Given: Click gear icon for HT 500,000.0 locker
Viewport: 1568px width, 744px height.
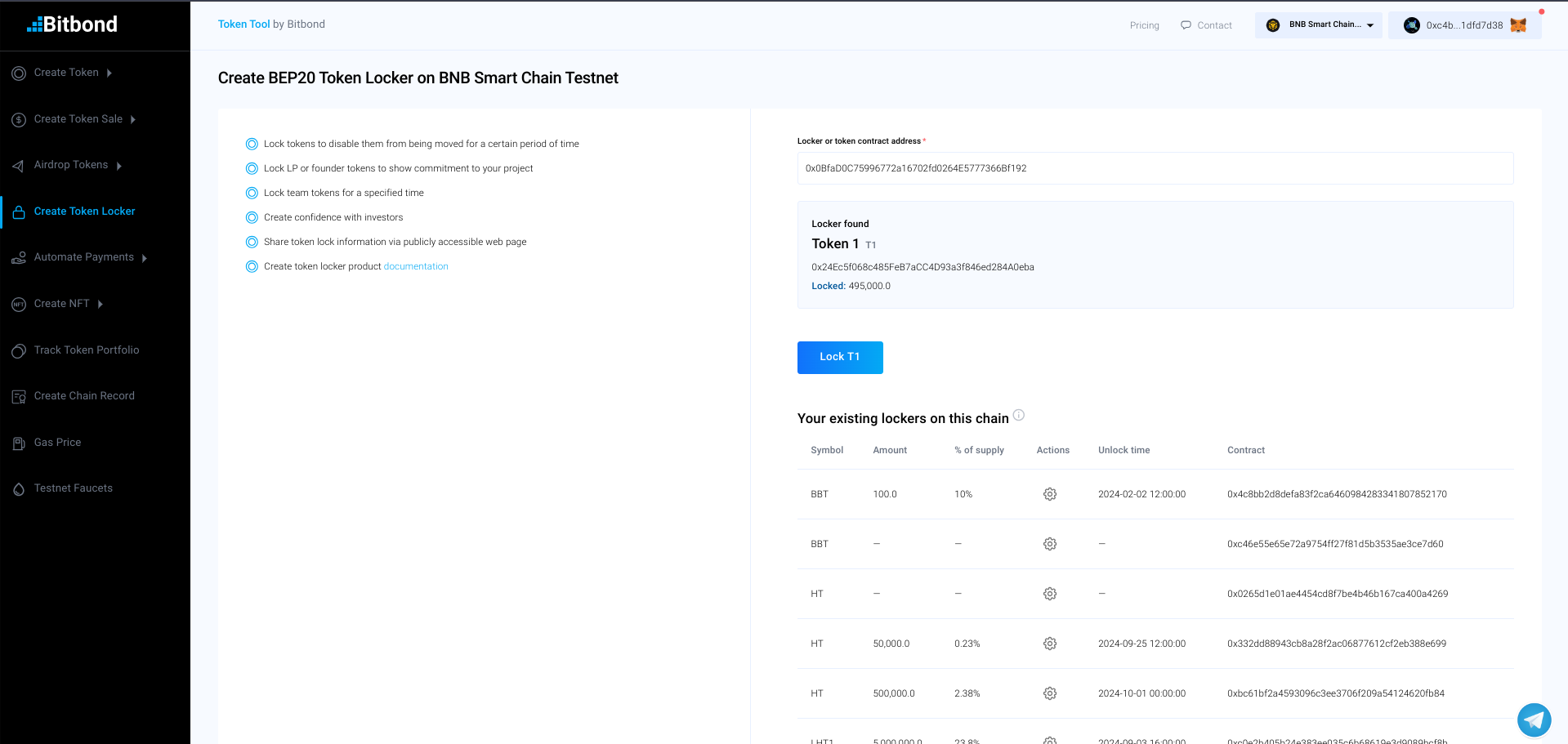Looking at the screenshot, I should pos(1050,693).
